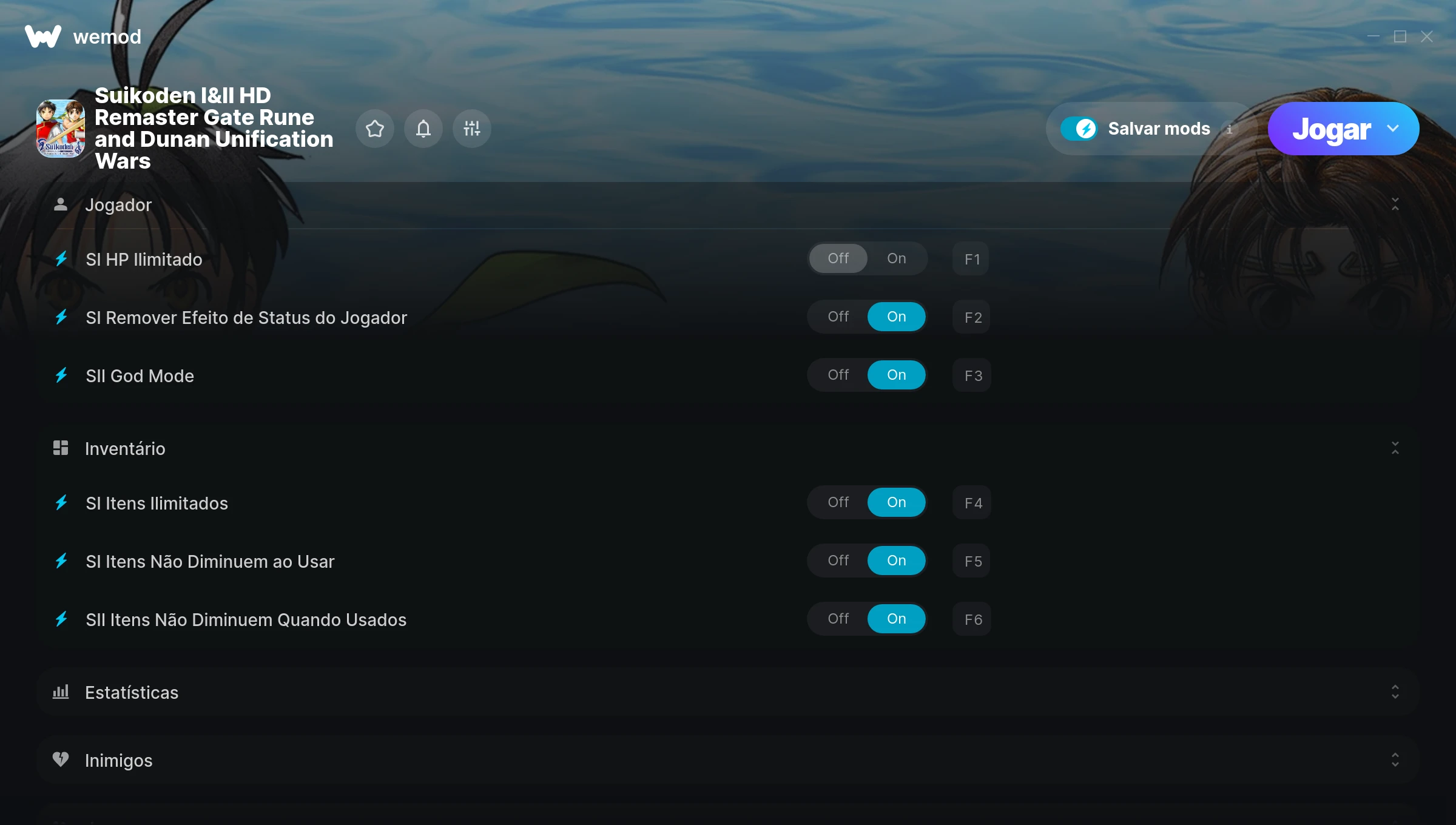Select the SI HP Ilimitado mod label
This screenshot has width=1456, height=825.
(144, 260)
